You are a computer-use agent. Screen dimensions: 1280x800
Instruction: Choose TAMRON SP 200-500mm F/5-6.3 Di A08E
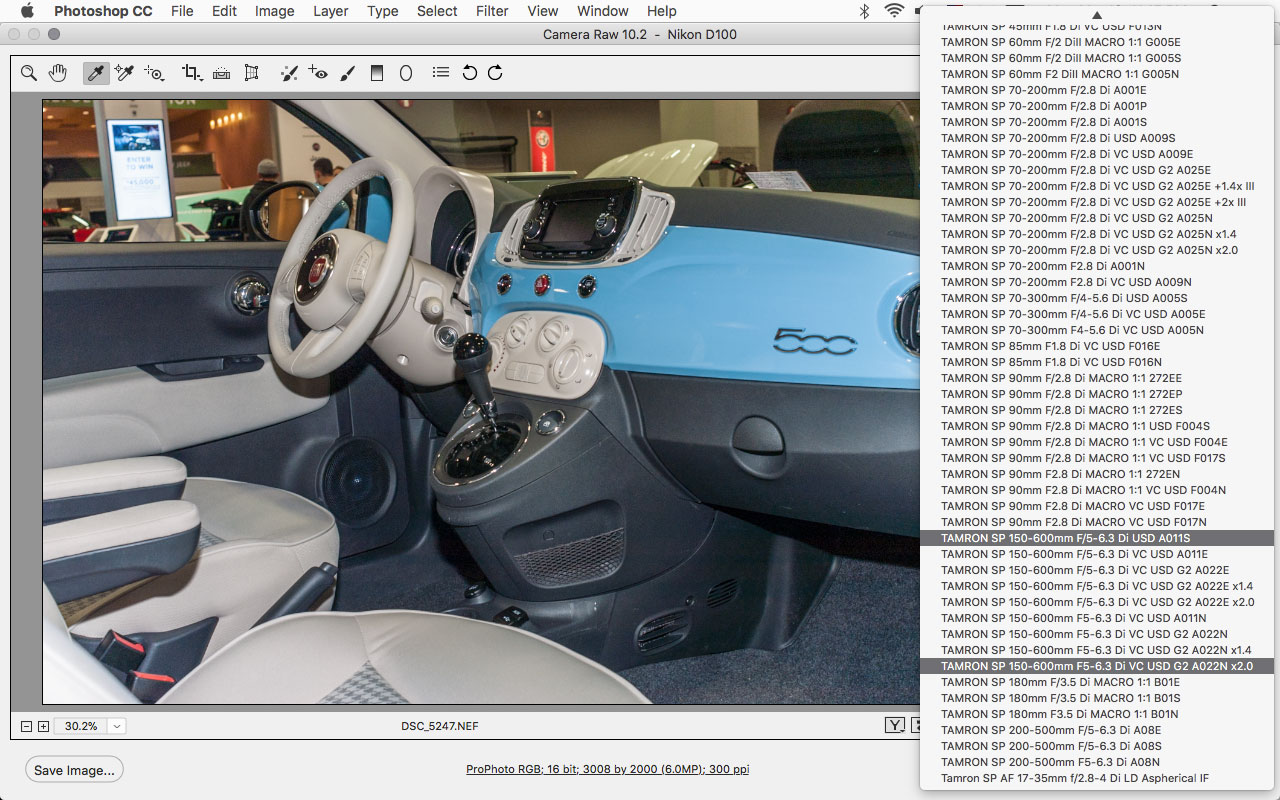tap(1097, 730)
